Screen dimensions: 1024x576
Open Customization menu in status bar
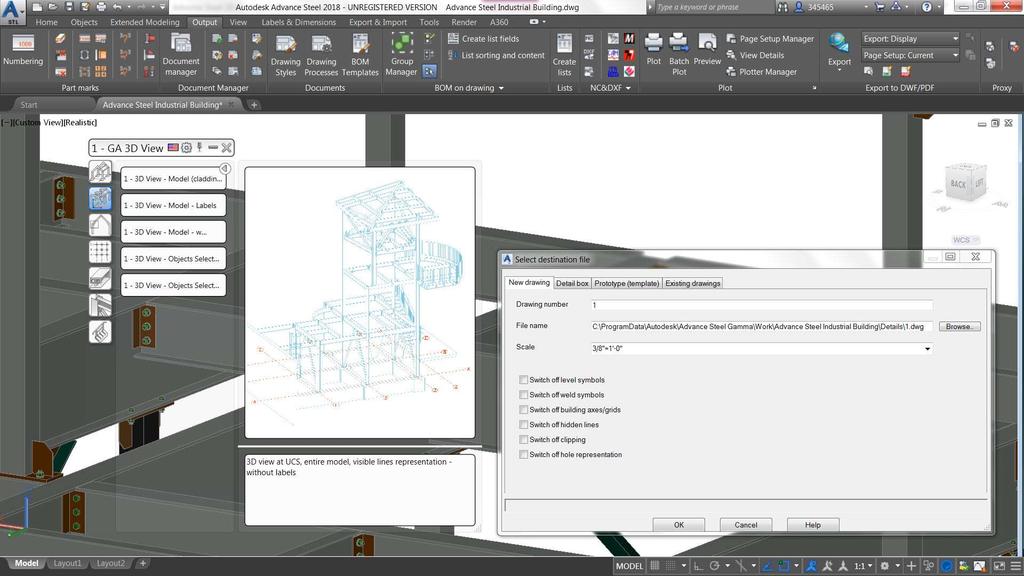pyautogui.click(x=1016, y=566)
